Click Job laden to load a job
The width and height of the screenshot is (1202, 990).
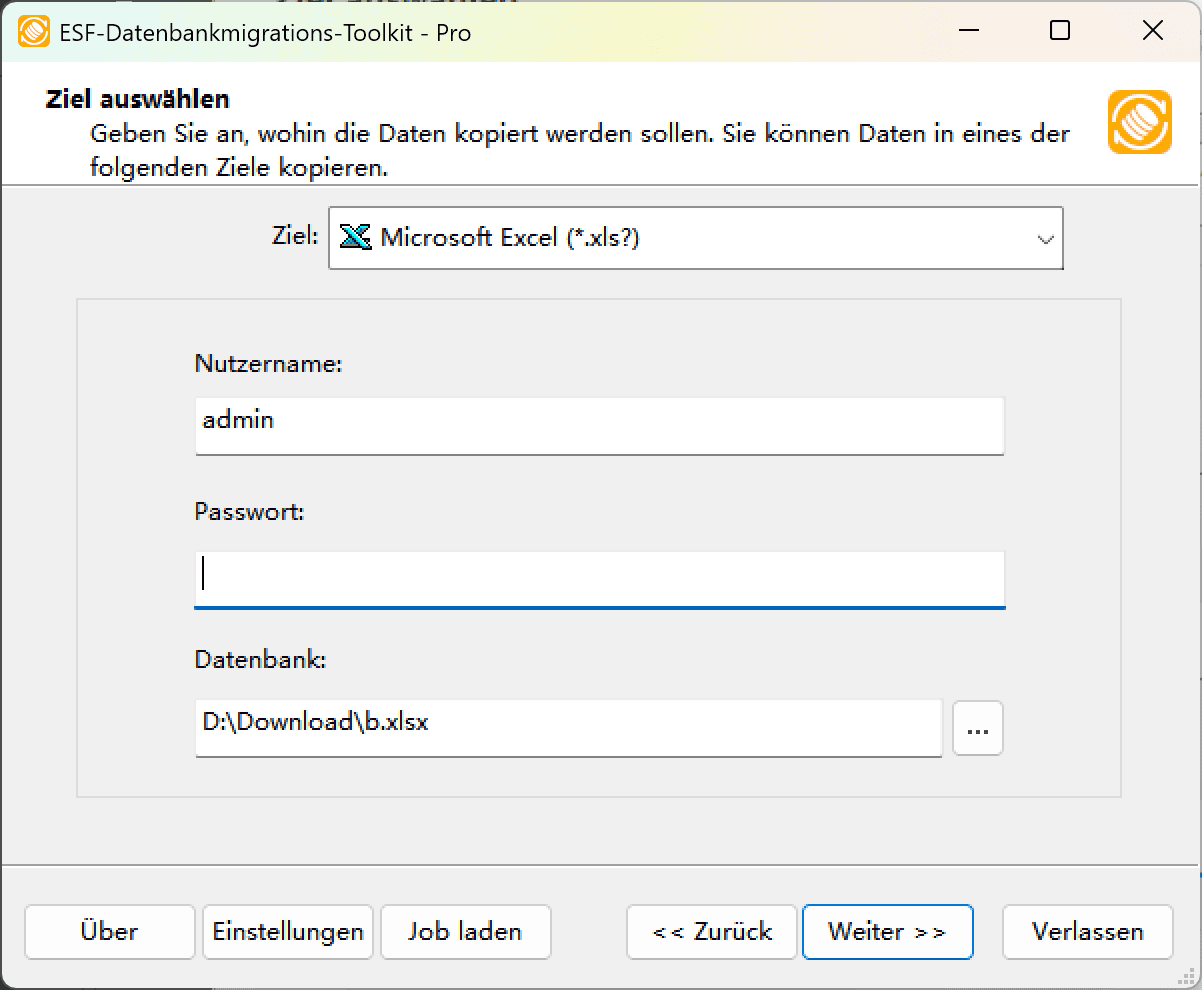pos(465,931)
